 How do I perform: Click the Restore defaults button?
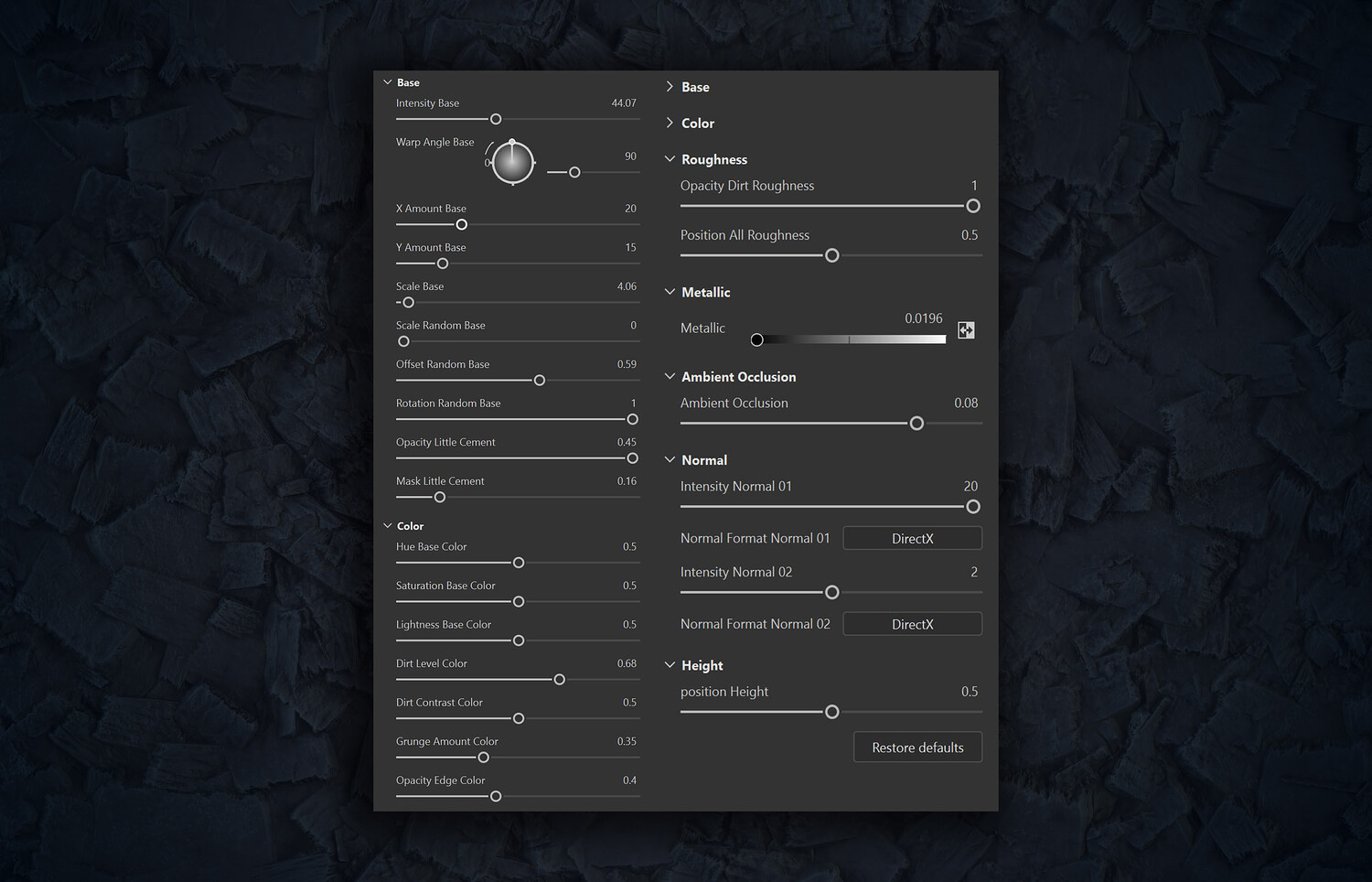917,748
